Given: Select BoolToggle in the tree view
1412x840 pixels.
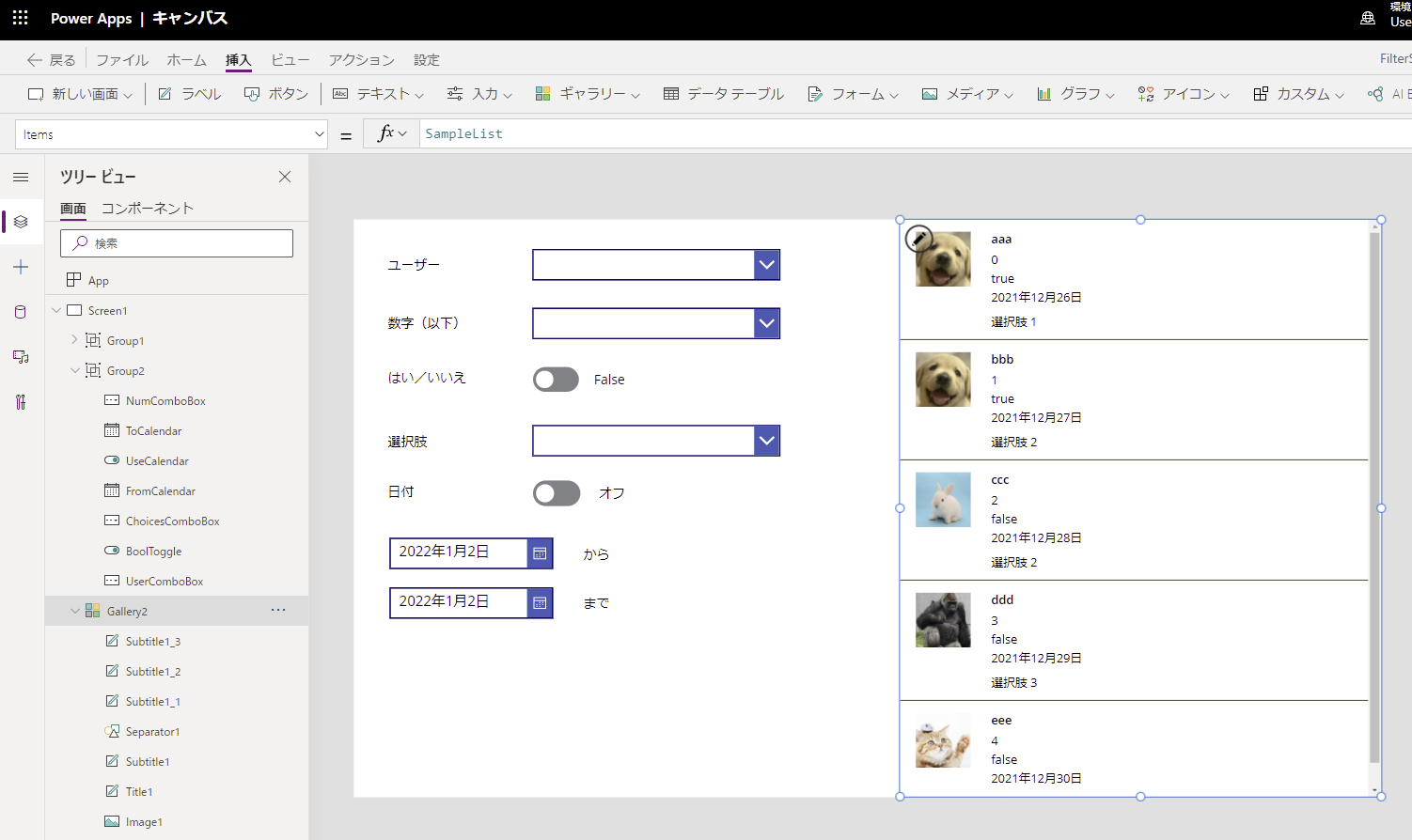Looking at the screenshot, I should click(154, 551).
